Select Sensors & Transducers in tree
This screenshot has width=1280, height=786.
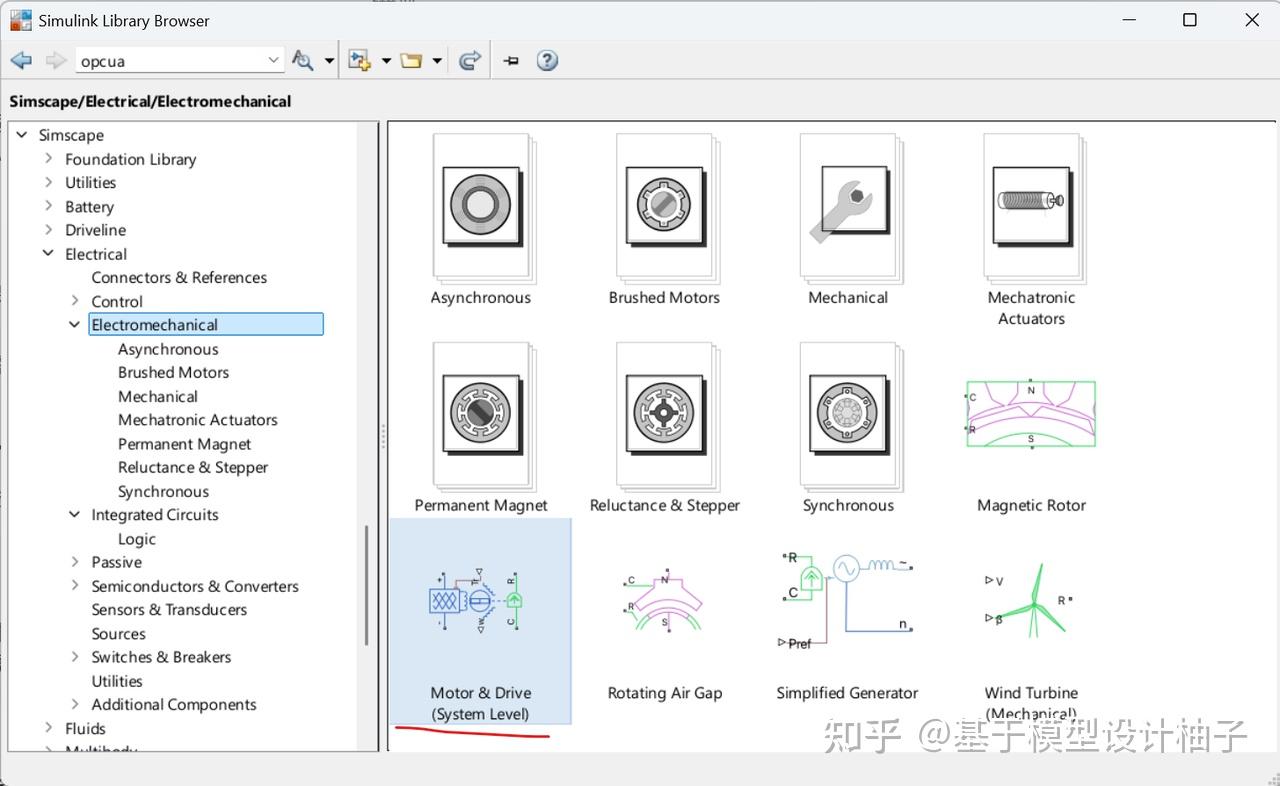coord(169,610)
